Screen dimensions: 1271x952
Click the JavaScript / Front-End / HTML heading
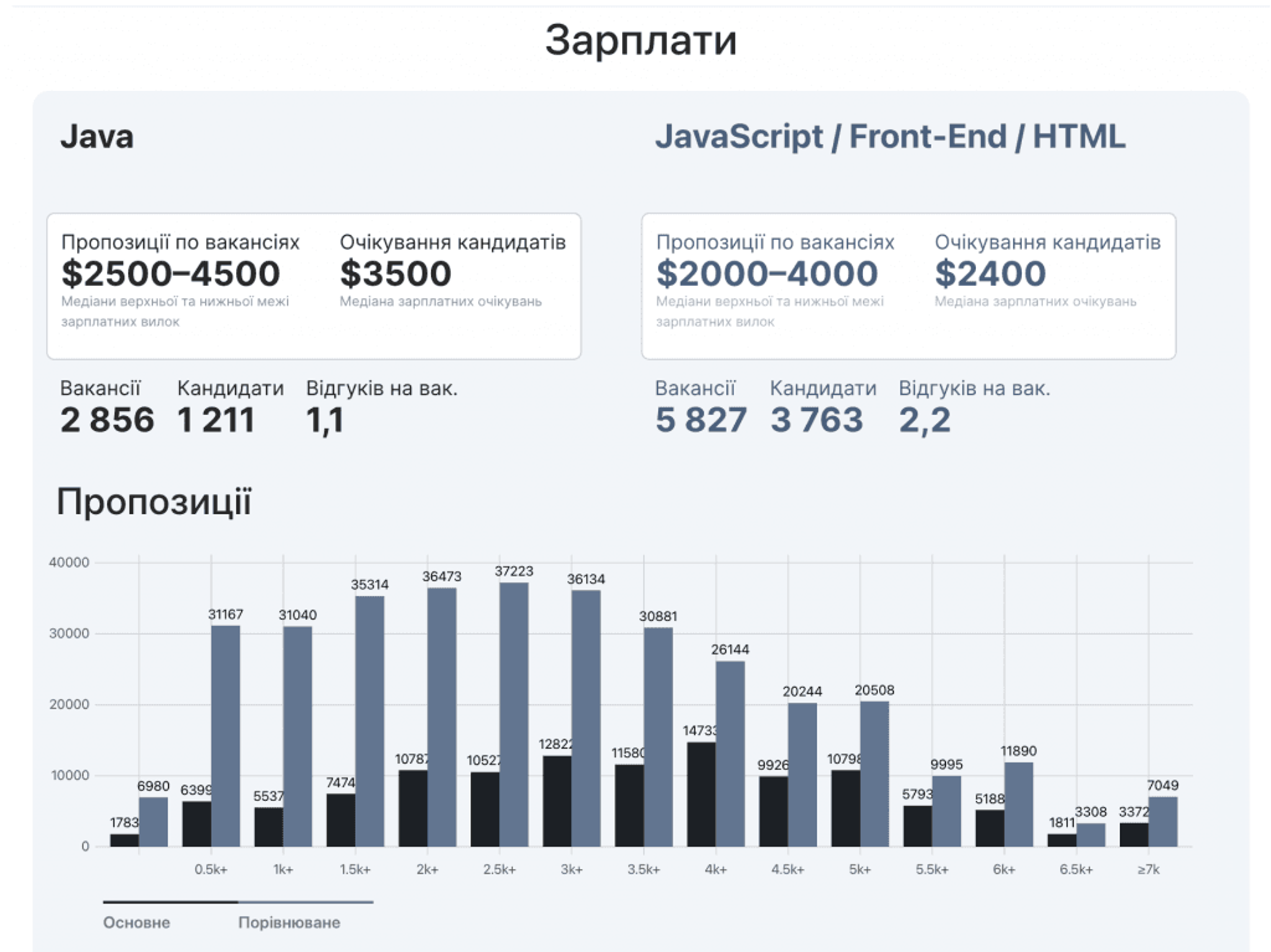coord(890,137)
